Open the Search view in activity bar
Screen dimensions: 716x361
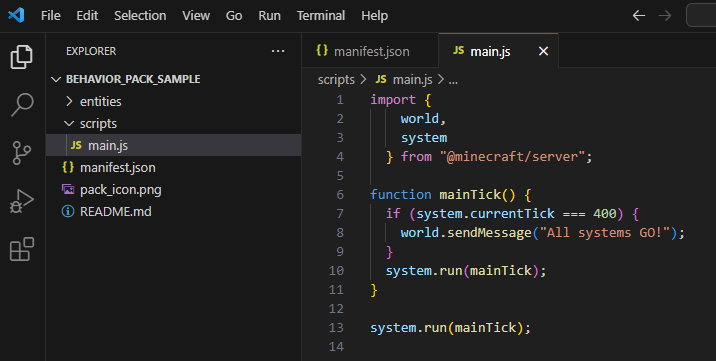pos(22,105)
